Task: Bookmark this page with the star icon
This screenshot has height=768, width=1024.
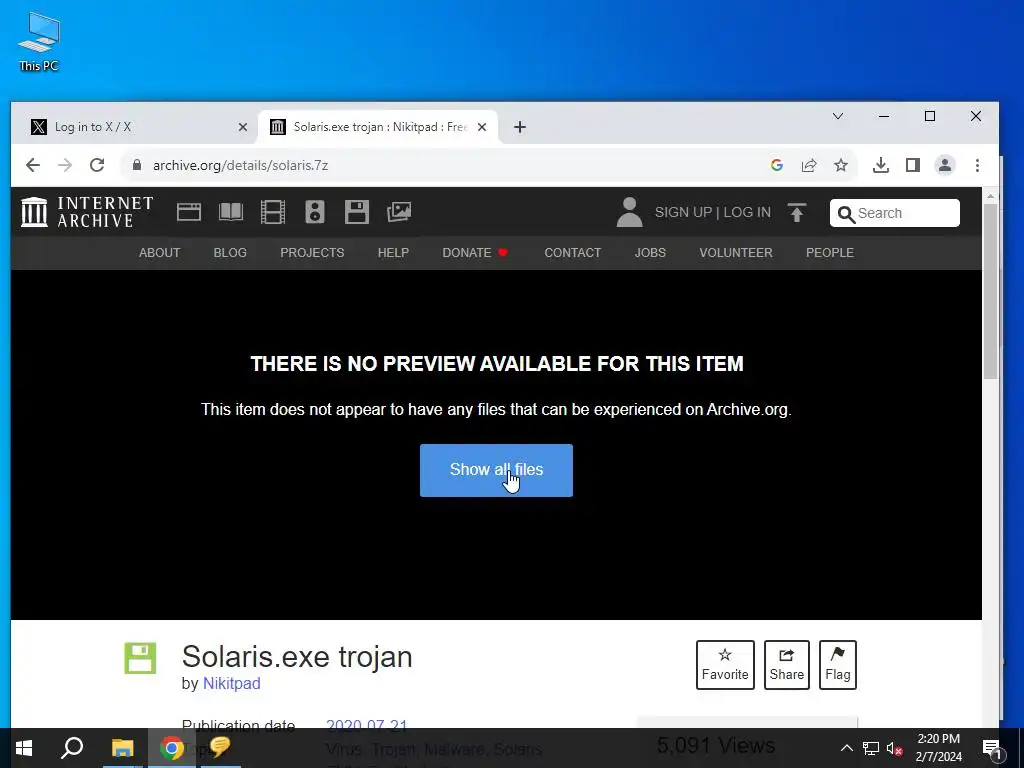Action: [840, 165]
